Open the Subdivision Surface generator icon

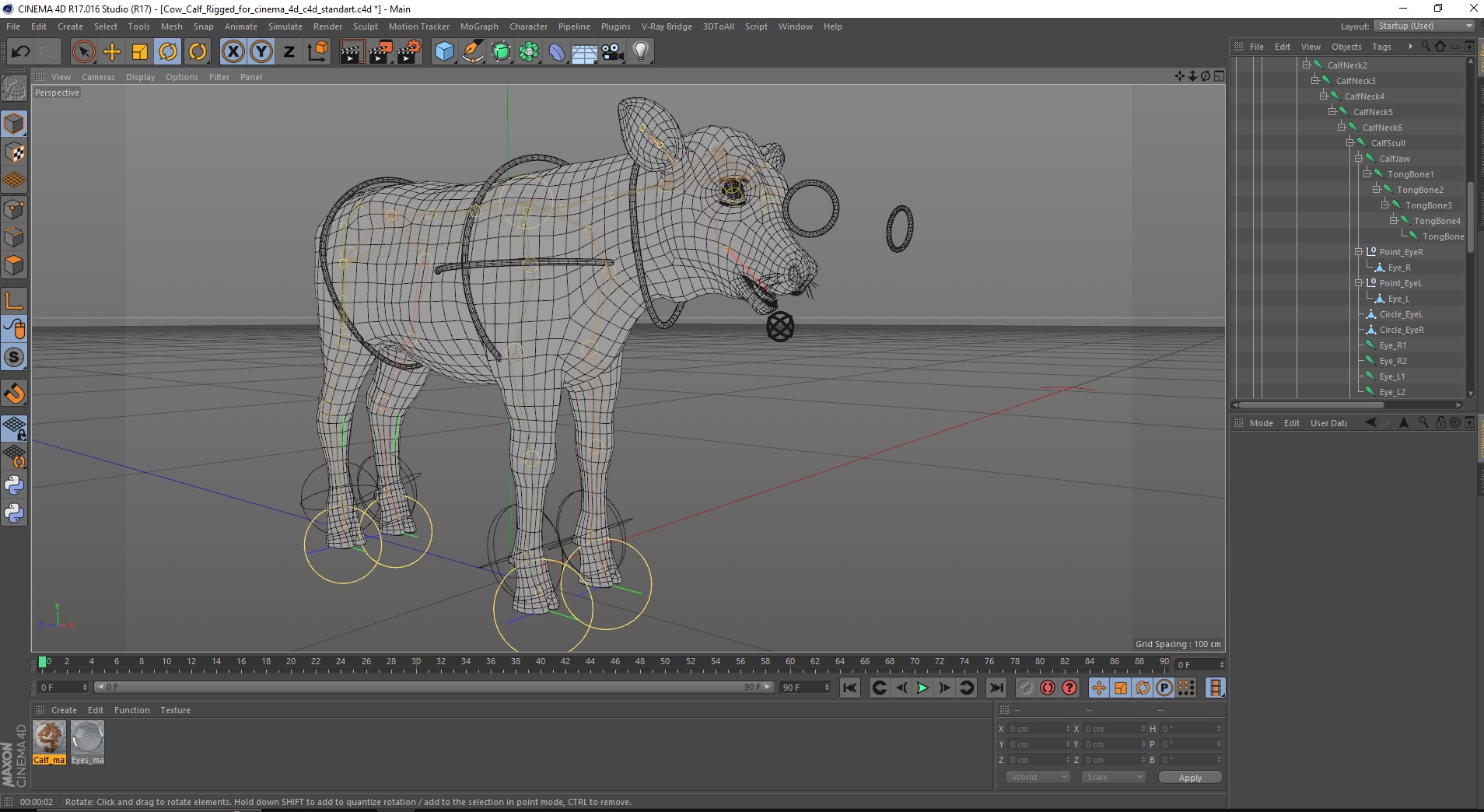(502, 52)
